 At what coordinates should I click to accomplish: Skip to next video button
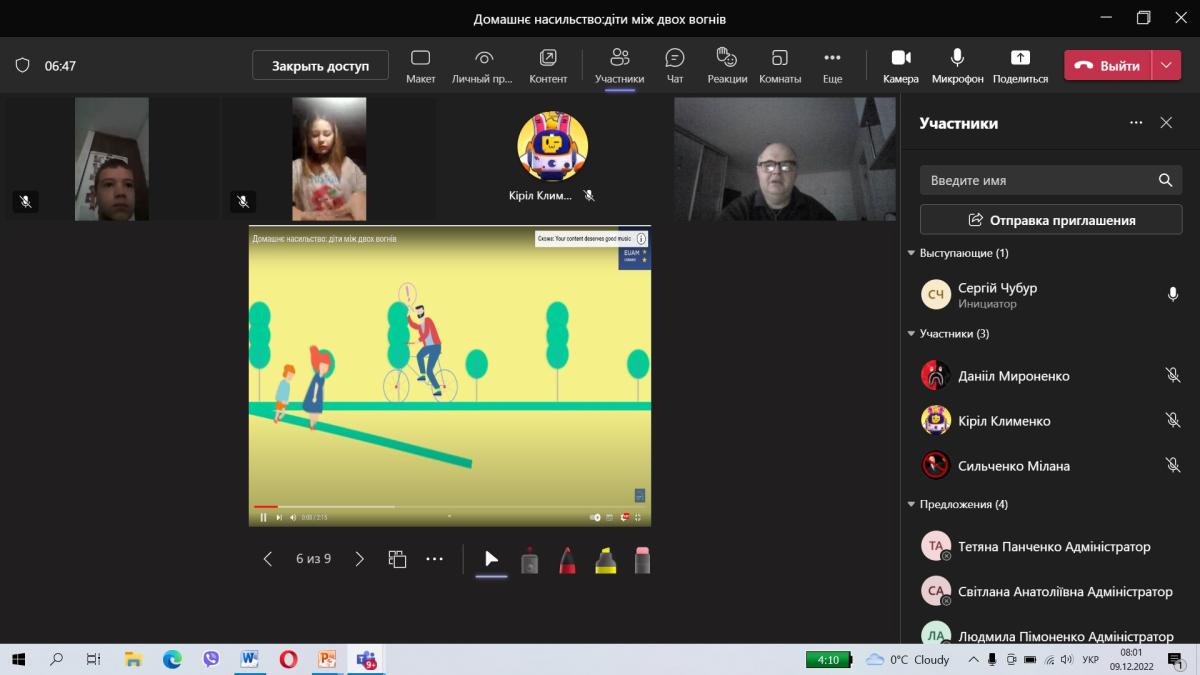tap(279, 517)
